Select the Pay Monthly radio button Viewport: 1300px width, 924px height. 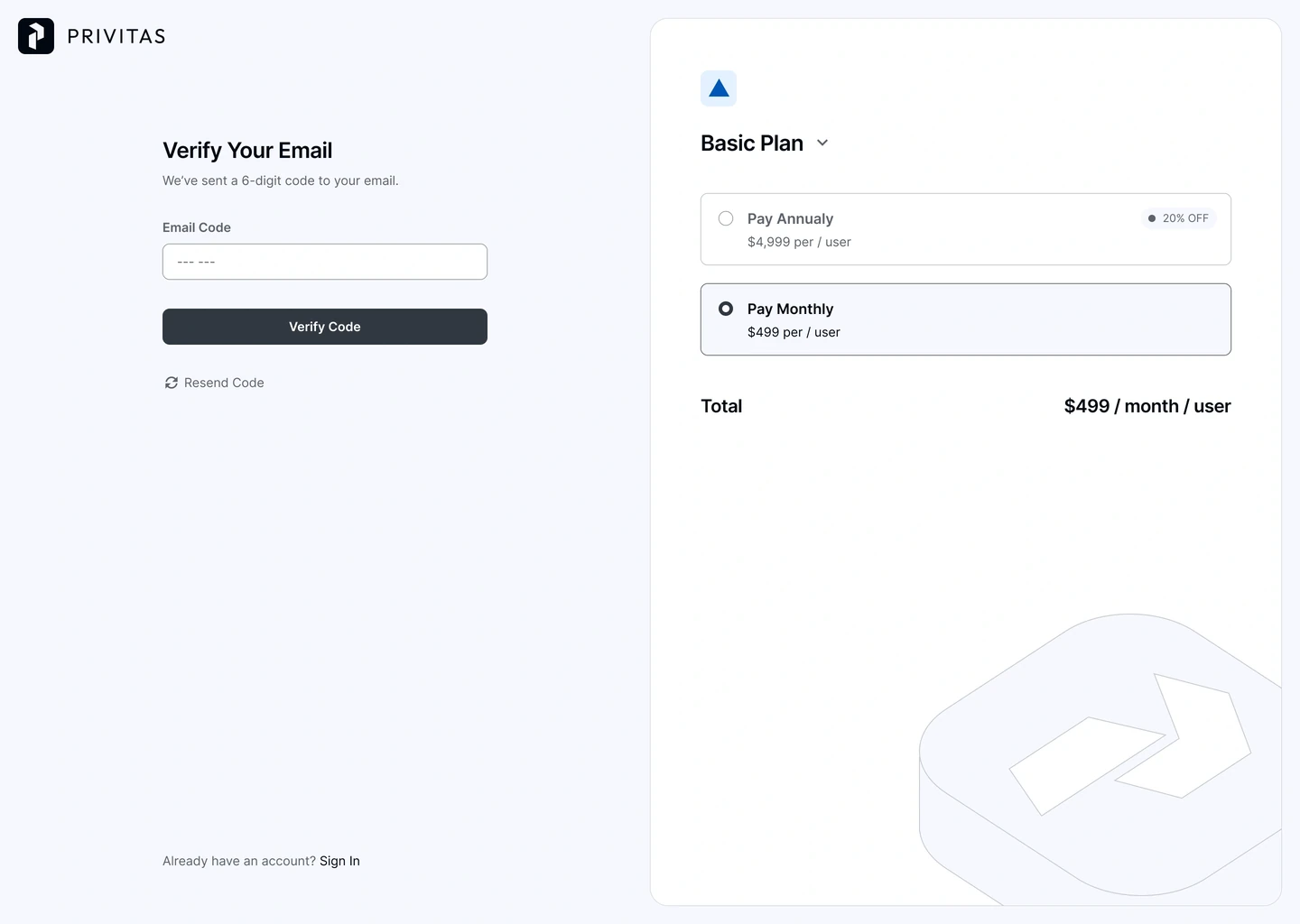[x=726, y=309]
